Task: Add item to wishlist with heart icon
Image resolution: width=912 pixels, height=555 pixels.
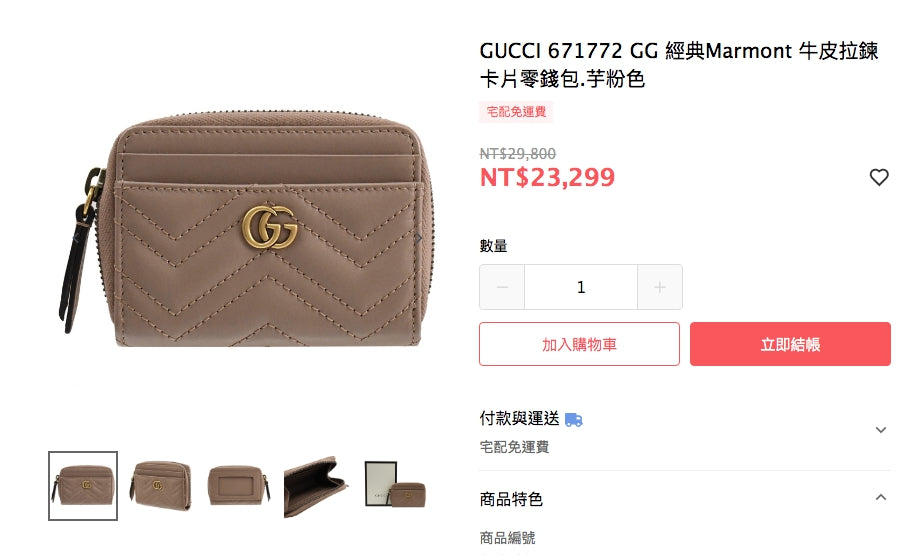Action: [x=879, y=177]
